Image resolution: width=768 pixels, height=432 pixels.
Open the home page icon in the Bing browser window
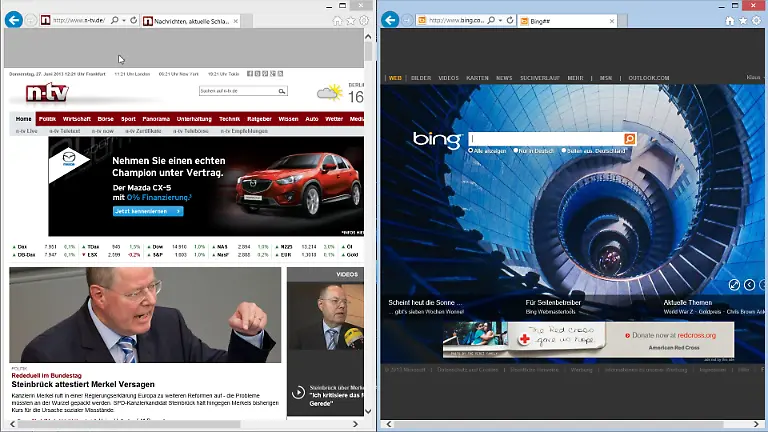click(729, 20)
